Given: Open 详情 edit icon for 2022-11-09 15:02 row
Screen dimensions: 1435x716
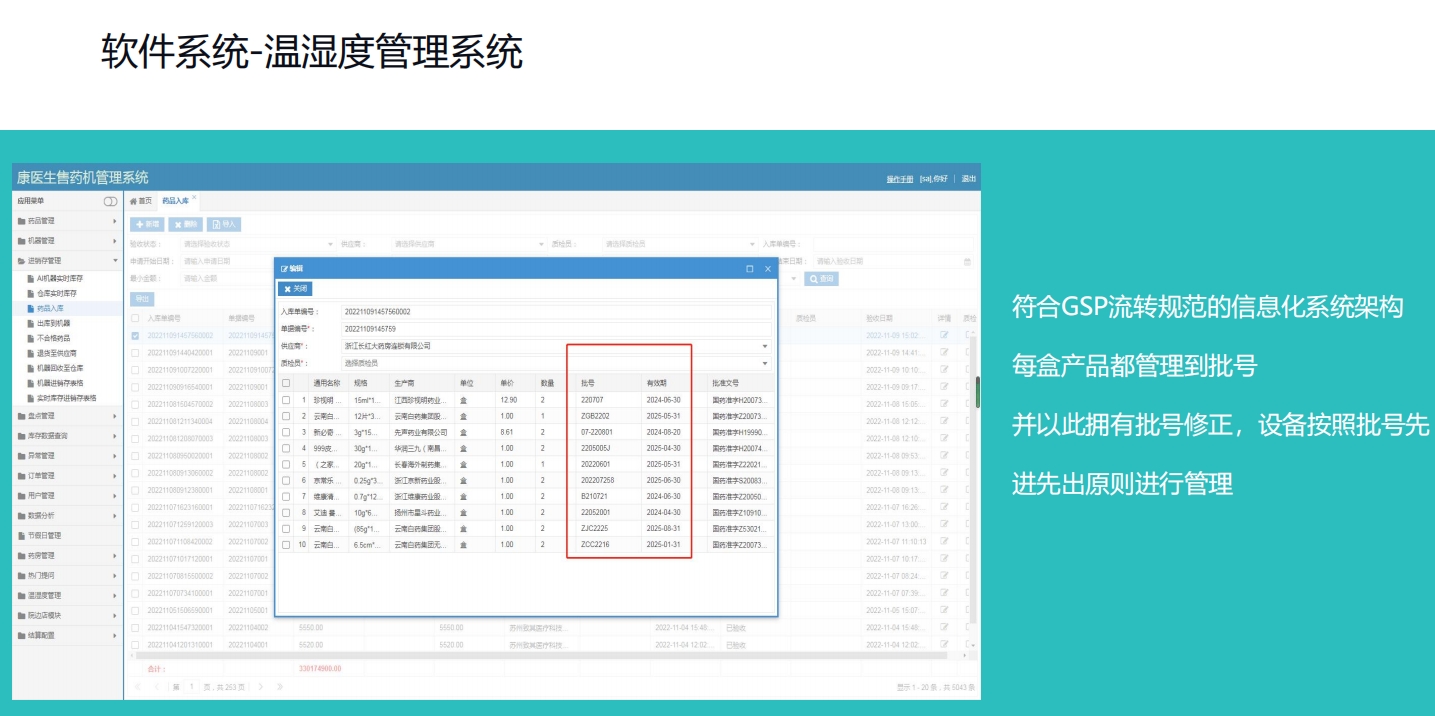Looking at the screenshot, I should (x=944, y=336).
